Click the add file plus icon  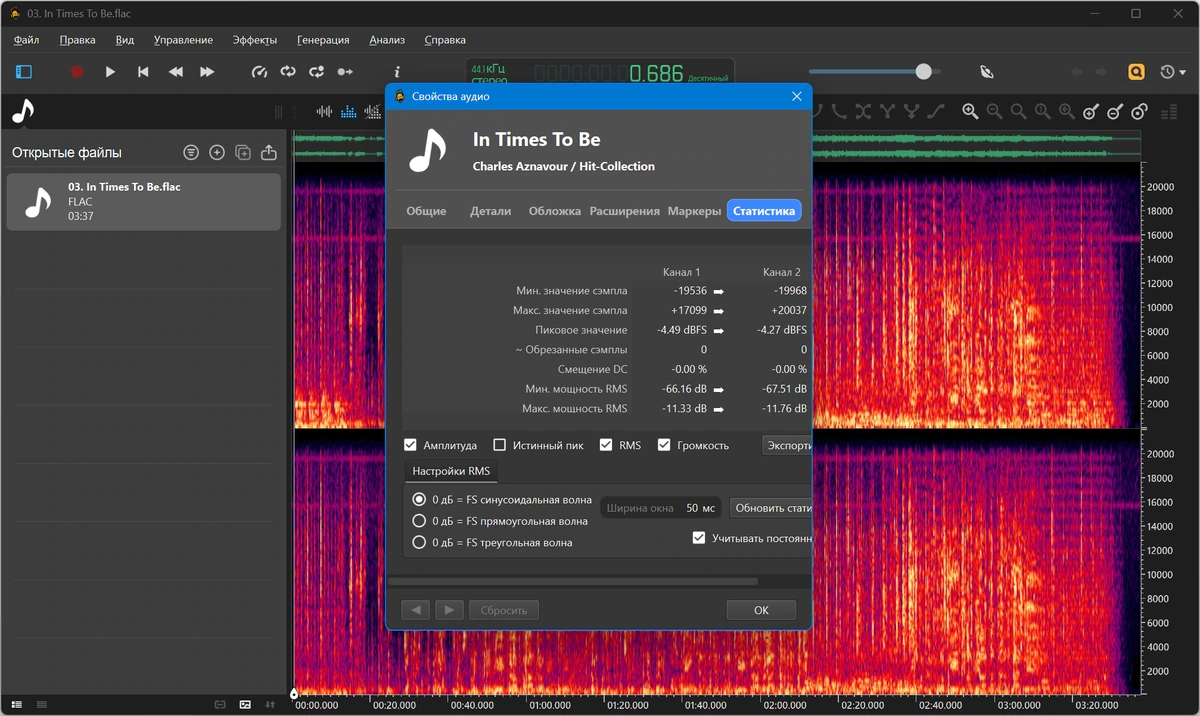(217, 153)
